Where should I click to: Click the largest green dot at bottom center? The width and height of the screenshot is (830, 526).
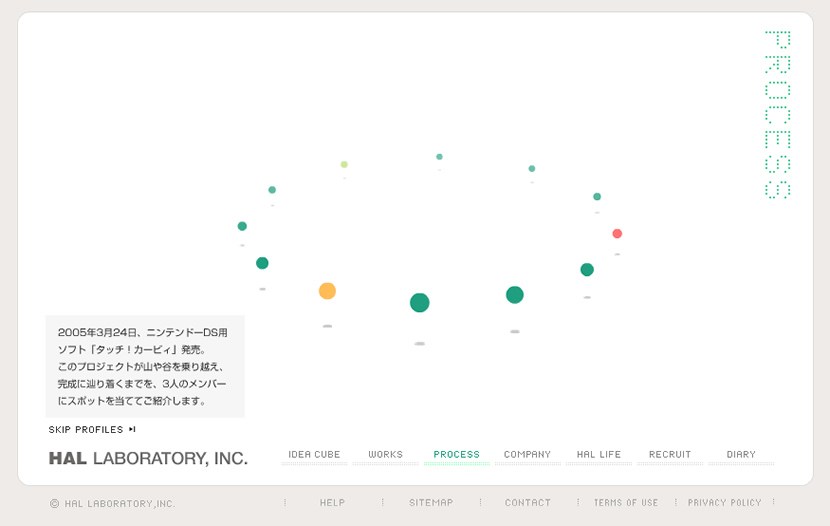(x=420, y=303)
